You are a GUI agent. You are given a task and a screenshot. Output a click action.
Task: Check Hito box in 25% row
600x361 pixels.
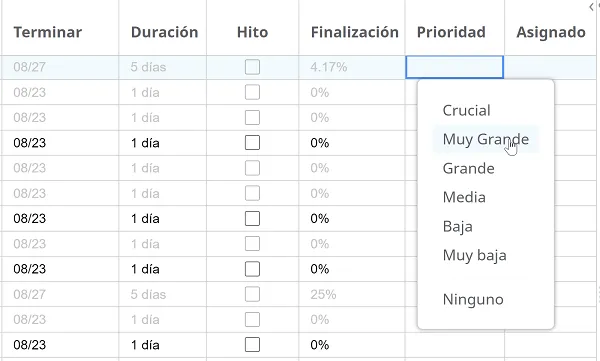pyautogui.click(x=252, y=294)
